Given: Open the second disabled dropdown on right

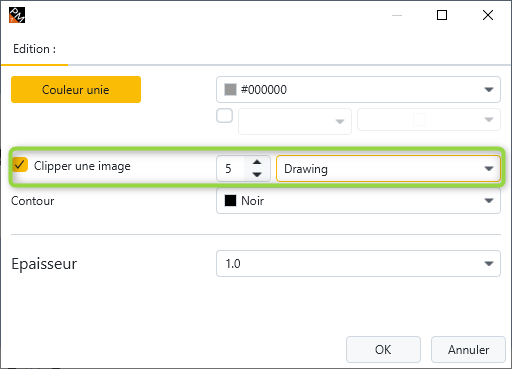Looking at the screenshot, I should pos(429,119).
